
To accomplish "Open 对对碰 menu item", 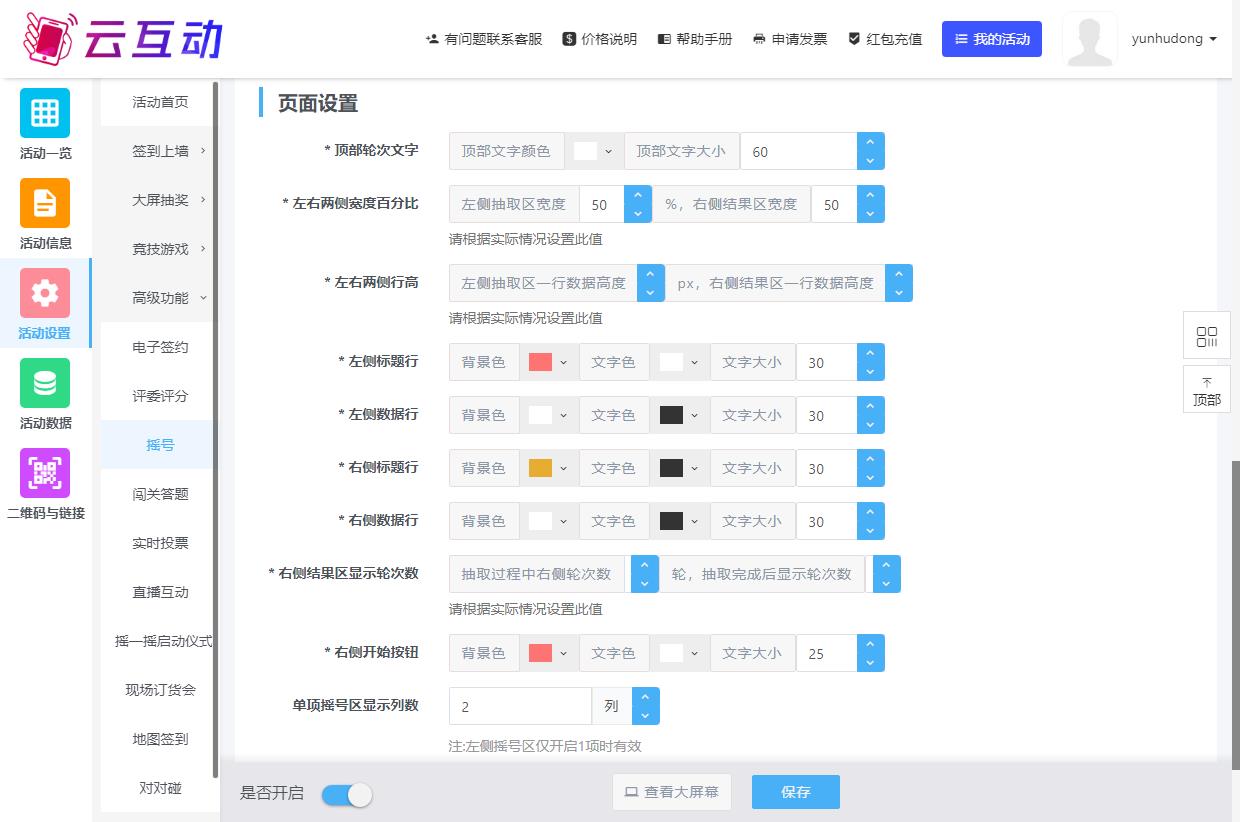I will (160, 788).
